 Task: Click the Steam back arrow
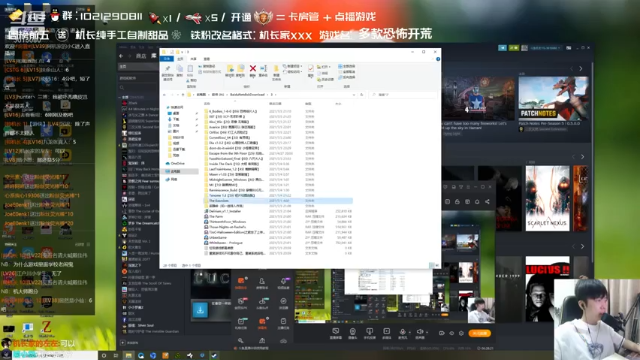(121, 56)
